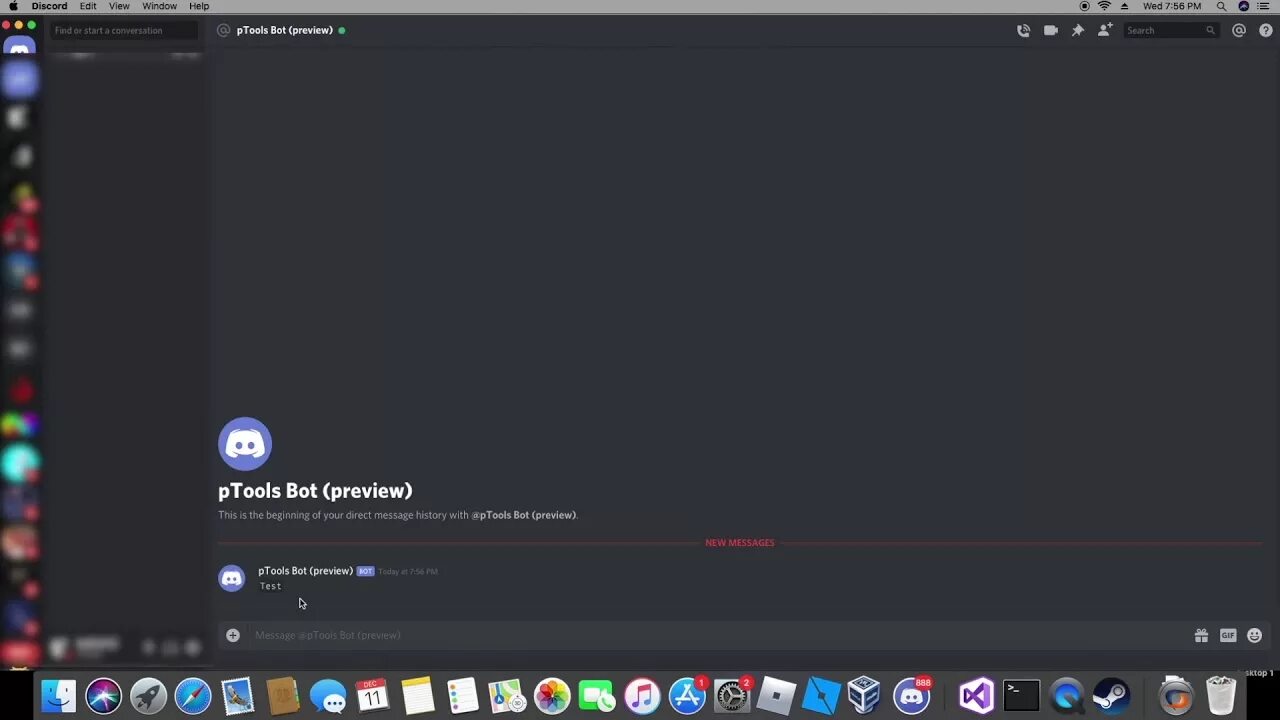Viewport: 1280px width, 720px height.
Task: Open Maps from the Dock
Action: click(507, 696)
